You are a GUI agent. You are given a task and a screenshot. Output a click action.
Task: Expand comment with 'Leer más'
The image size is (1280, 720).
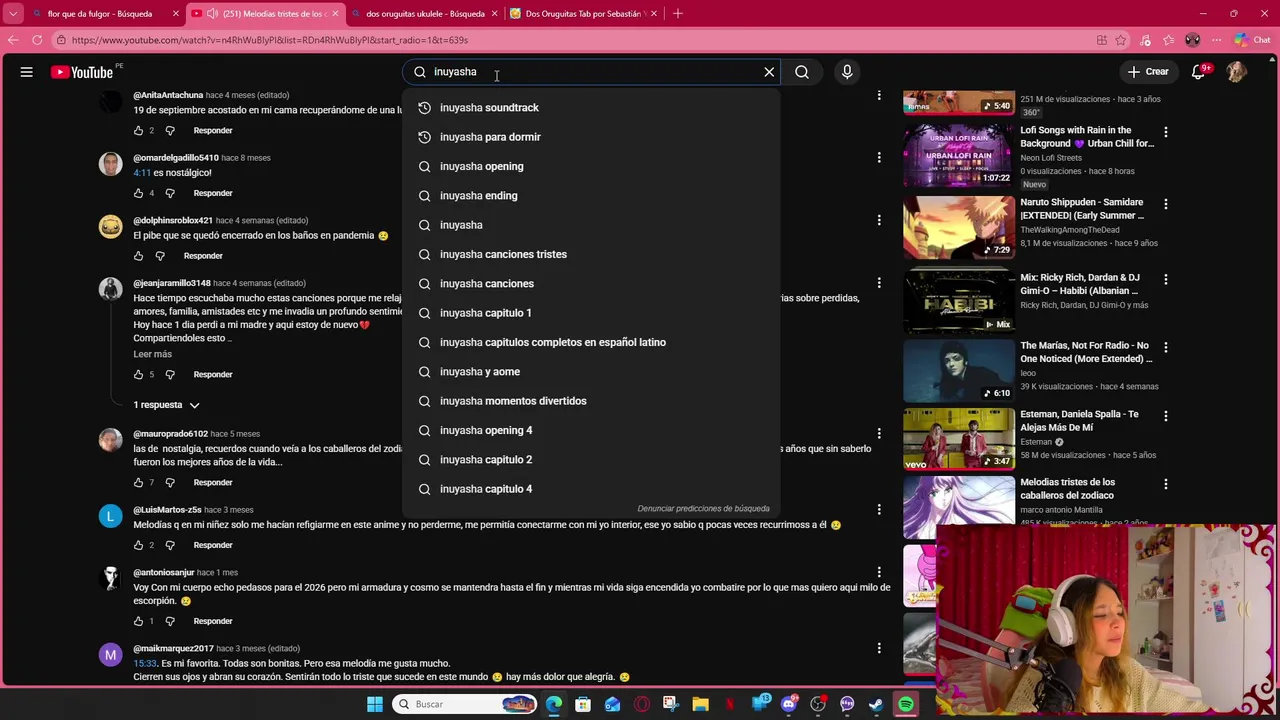[152, 354]
